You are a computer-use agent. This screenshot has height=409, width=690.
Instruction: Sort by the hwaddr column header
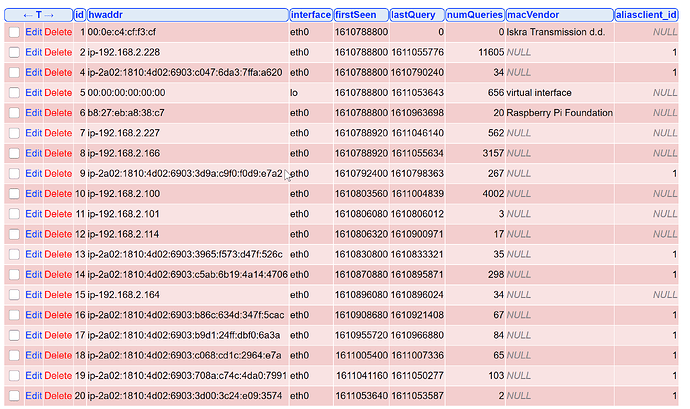pyautogui.click(x=108, y=15)
